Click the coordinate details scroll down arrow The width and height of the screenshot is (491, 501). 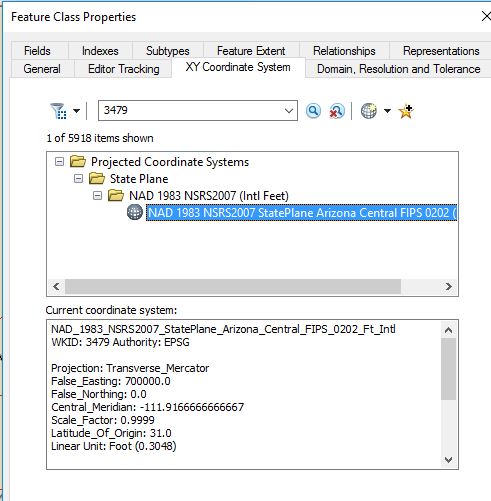[449, 460]
